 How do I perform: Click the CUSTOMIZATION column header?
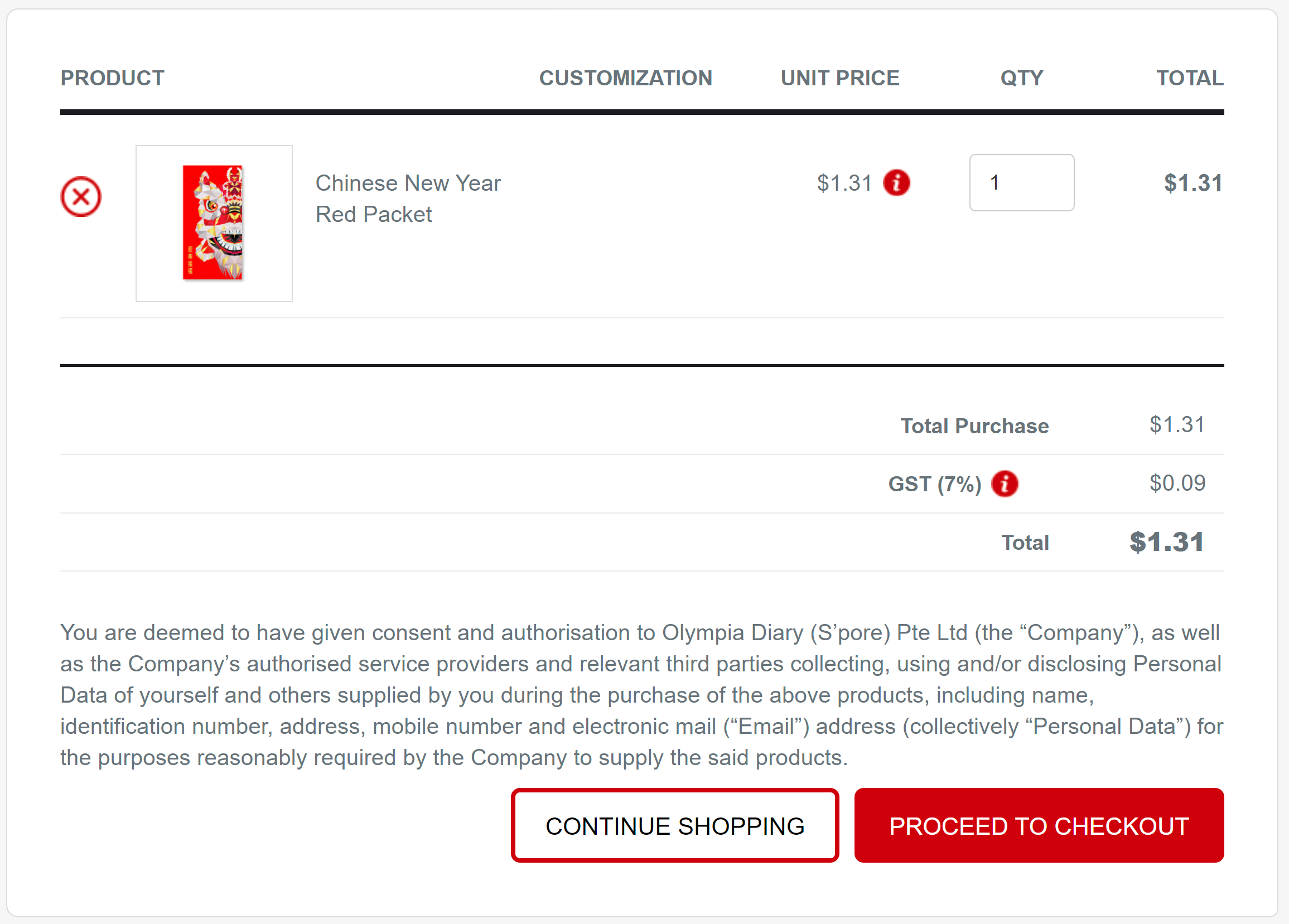(625, 78)
